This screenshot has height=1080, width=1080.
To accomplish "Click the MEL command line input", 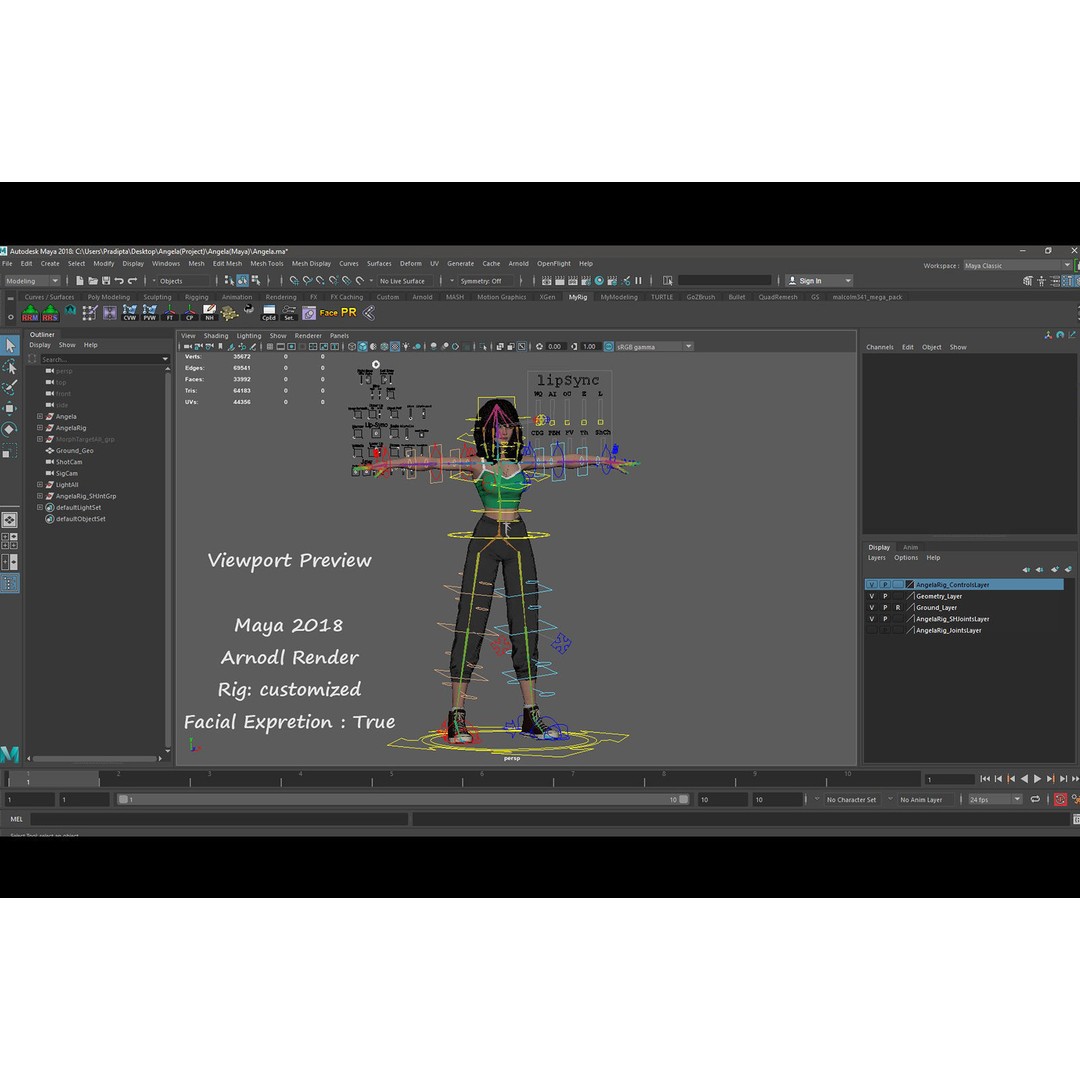I will (x=219, y=819).
